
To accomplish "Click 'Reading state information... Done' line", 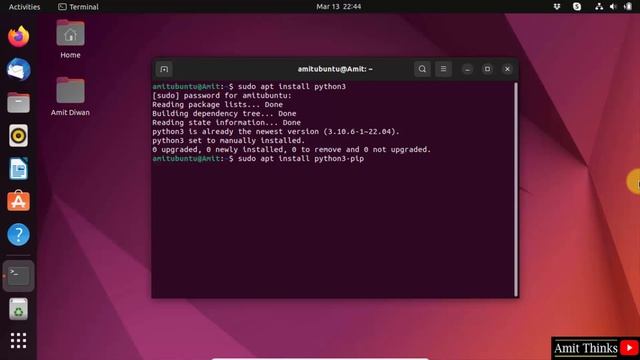I will pos(227,122).
